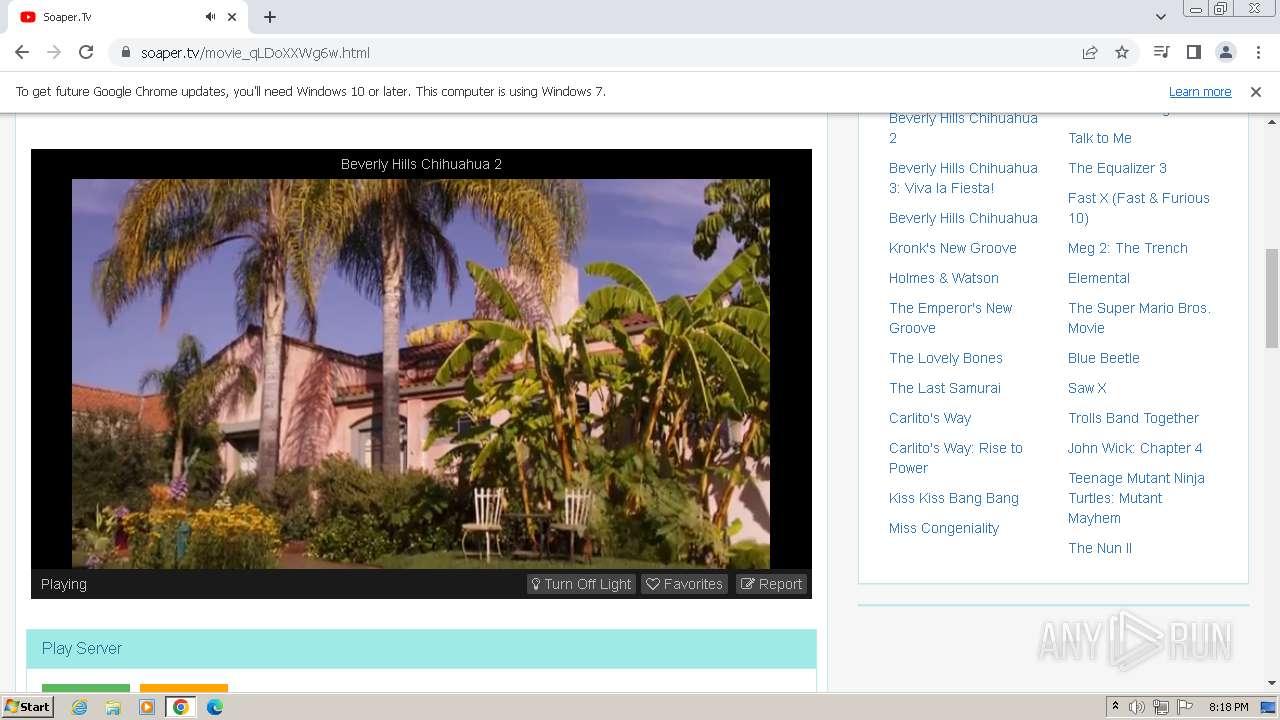The width and height of the screenshot is (1280, 720).
Task: Close the Soaper.Tv browser tab
Action: [232, 17]
